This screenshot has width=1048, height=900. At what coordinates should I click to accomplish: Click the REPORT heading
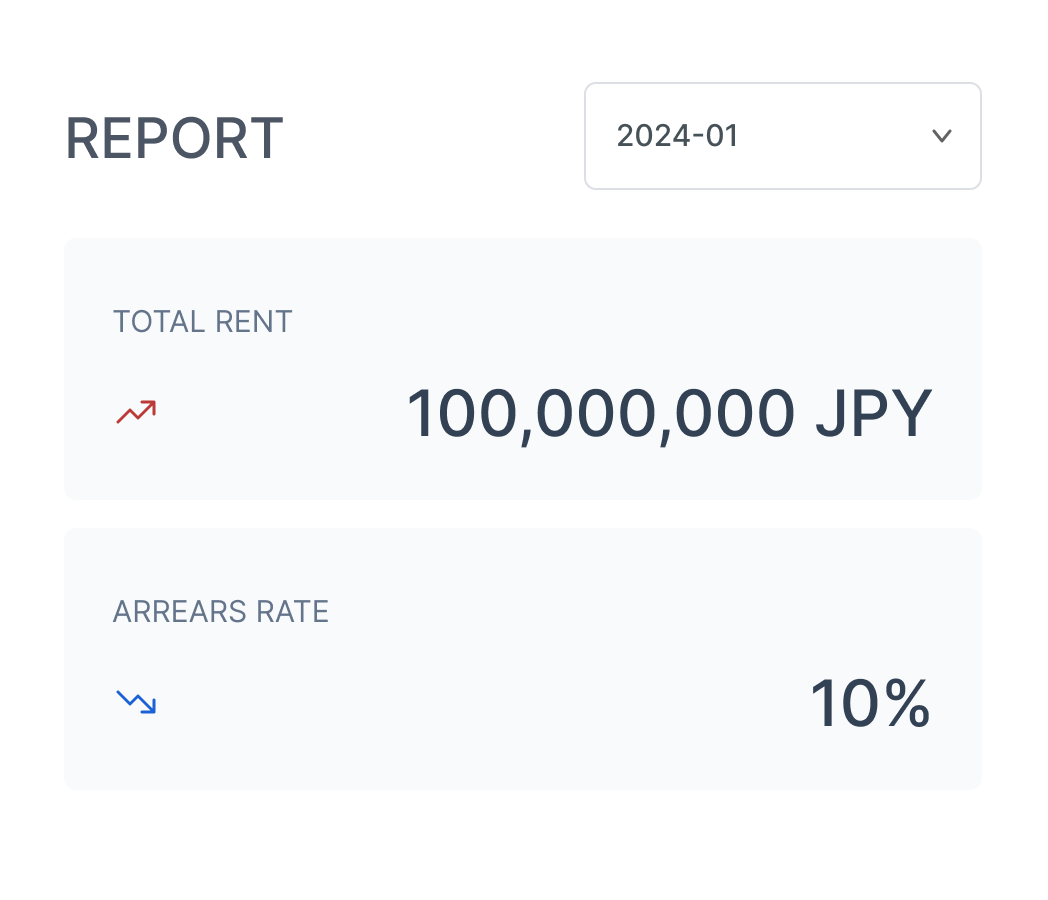tap(174, 139)
